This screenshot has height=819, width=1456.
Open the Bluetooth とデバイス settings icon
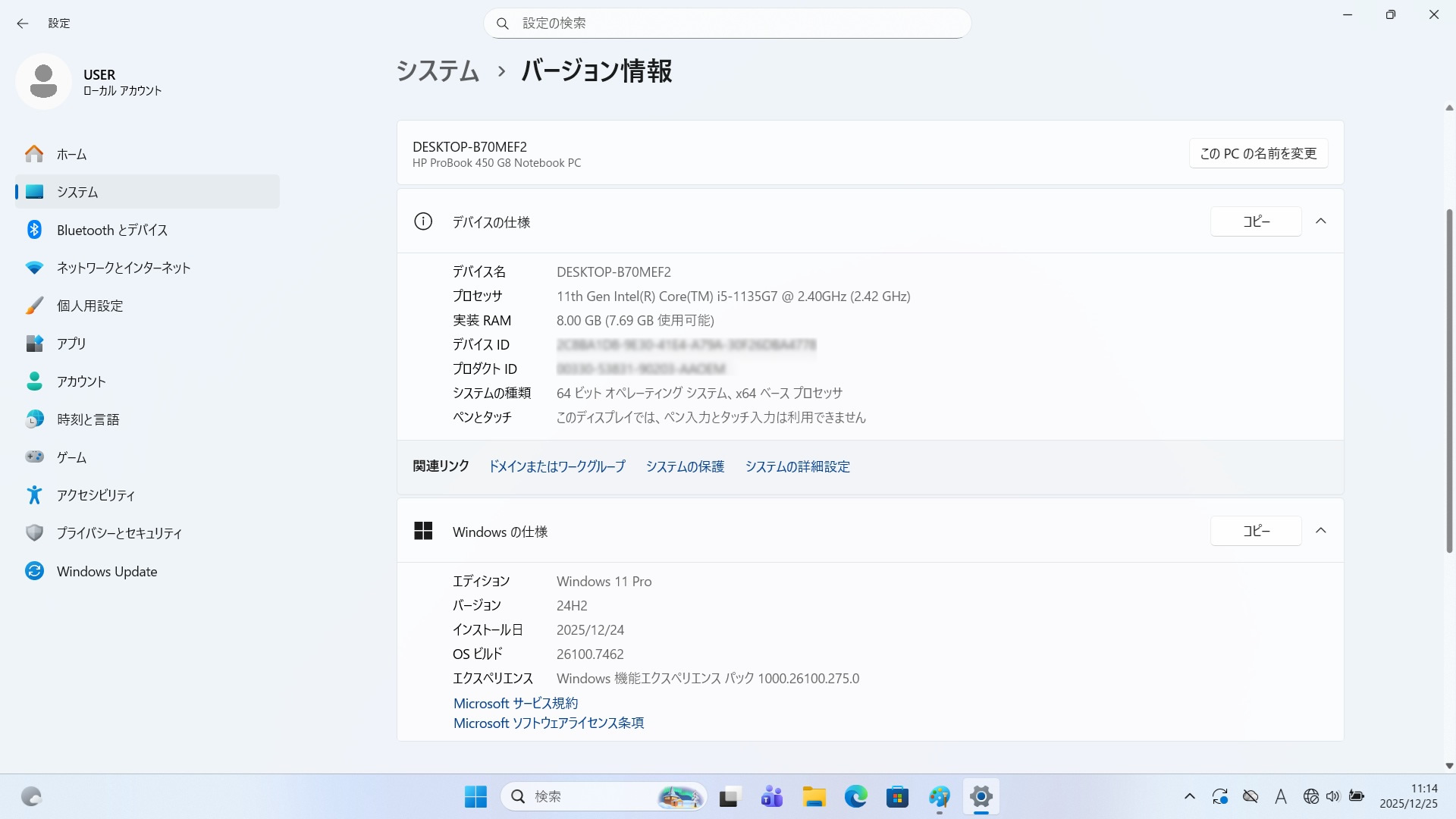pos(34,230)
